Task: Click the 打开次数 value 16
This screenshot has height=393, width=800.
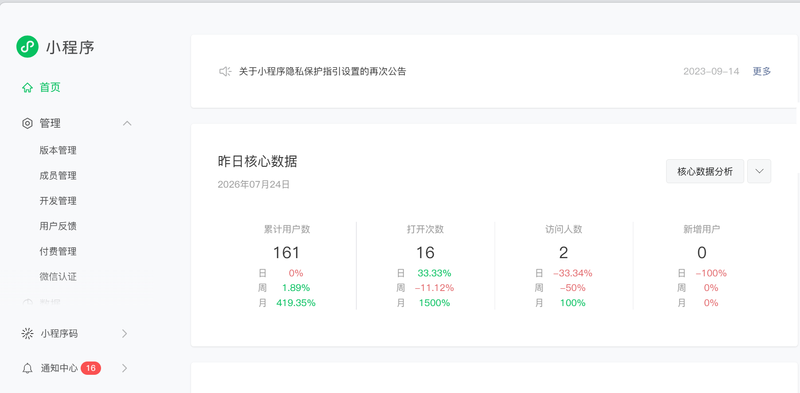Action: point(425,253)
